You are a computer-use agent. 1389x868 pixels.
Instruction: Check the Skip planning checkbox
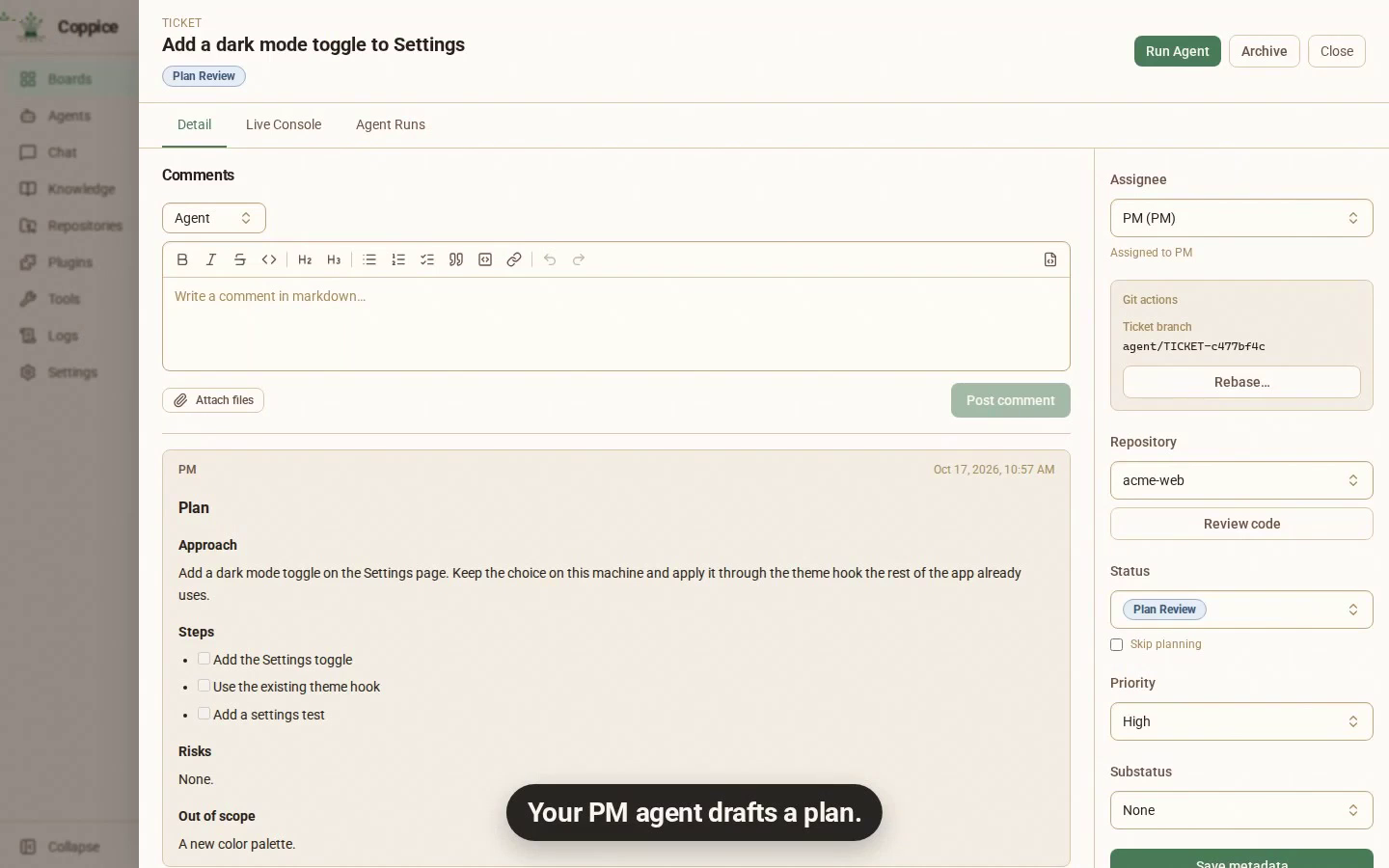[x=1117, y=644]
